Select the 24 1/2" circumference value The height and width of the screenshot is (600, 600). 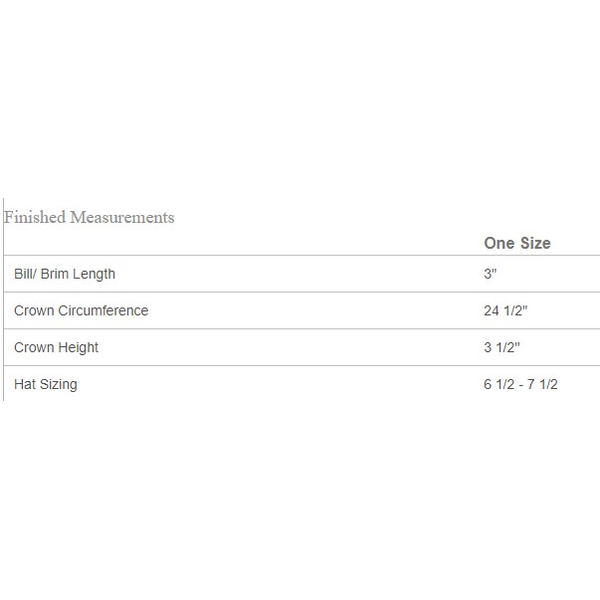tap(505, 311)
